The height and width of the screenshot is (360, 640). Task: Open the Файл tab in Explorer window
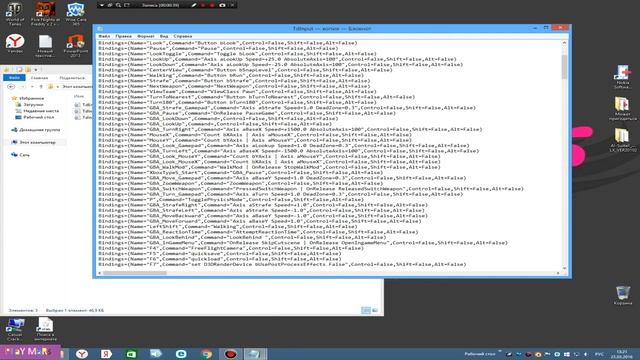[x=14, y=78]
